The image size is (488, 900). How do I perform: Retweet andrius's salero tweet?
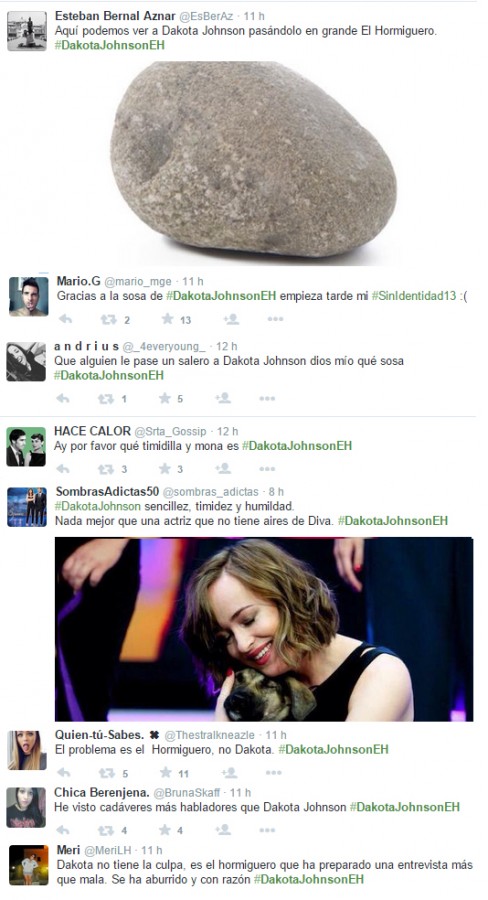106,398
